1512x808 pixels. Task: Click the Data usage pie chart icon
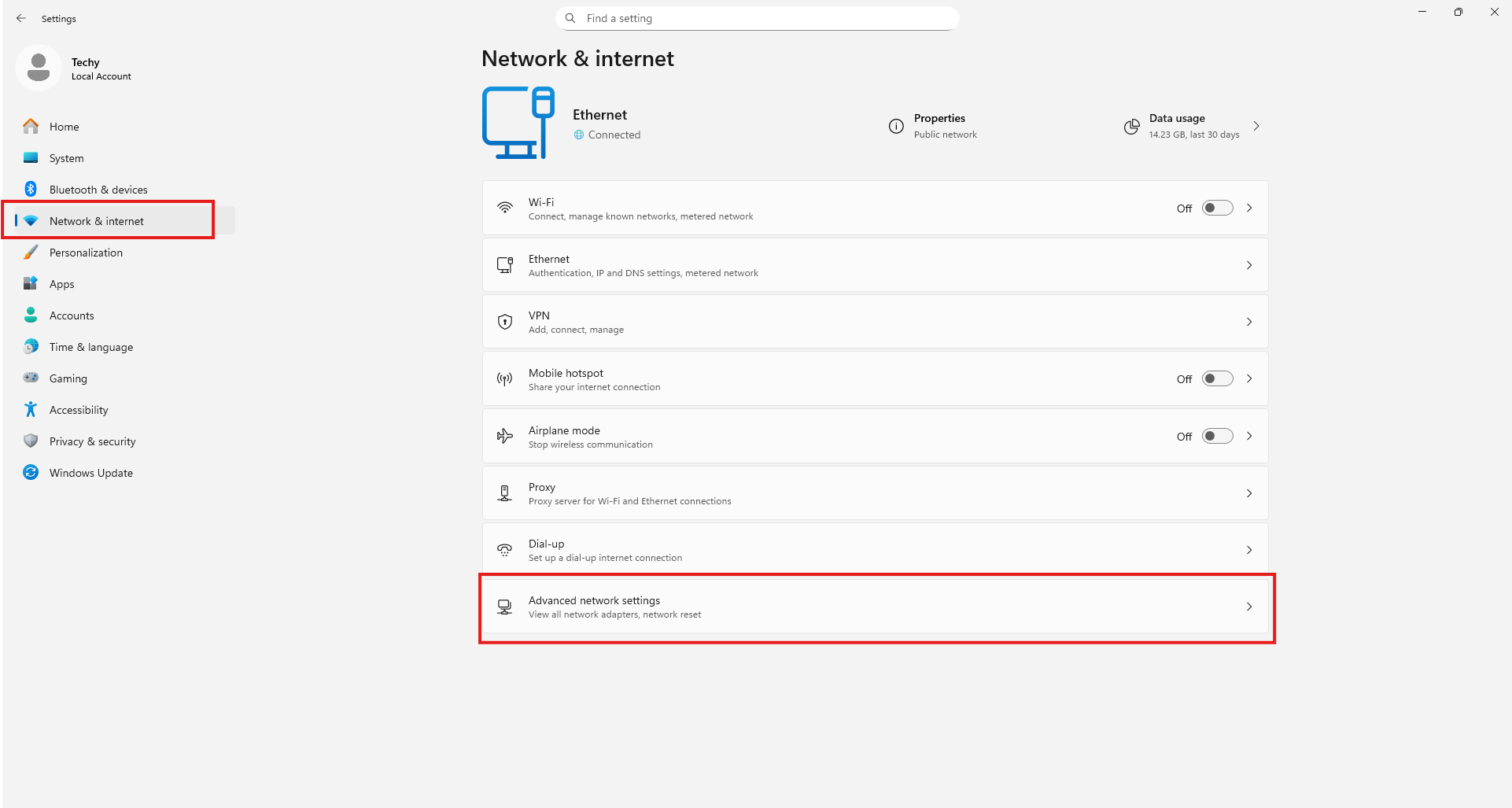coord(1131,126)
